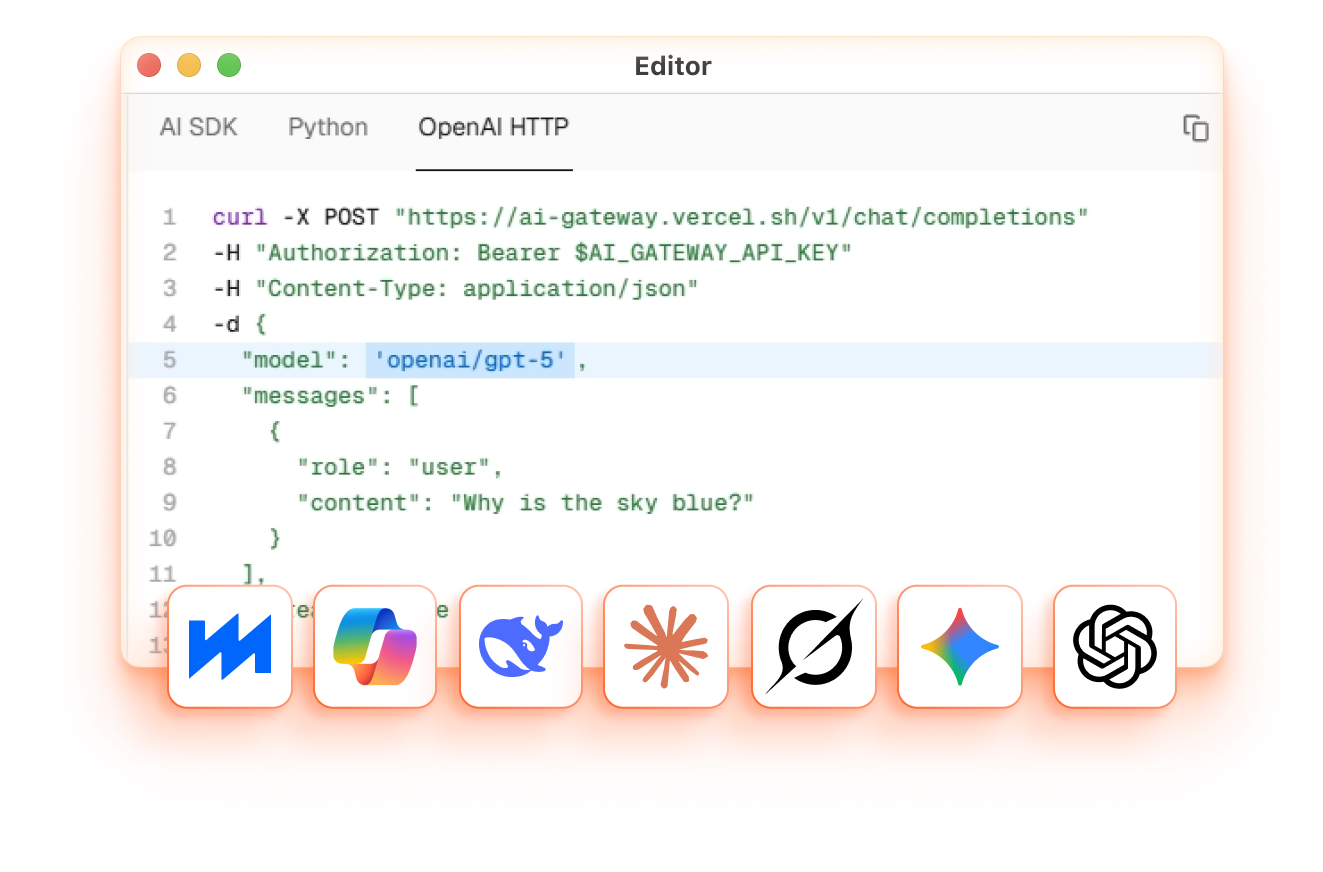Select the Mistral AI logo tile

(230, 647)
